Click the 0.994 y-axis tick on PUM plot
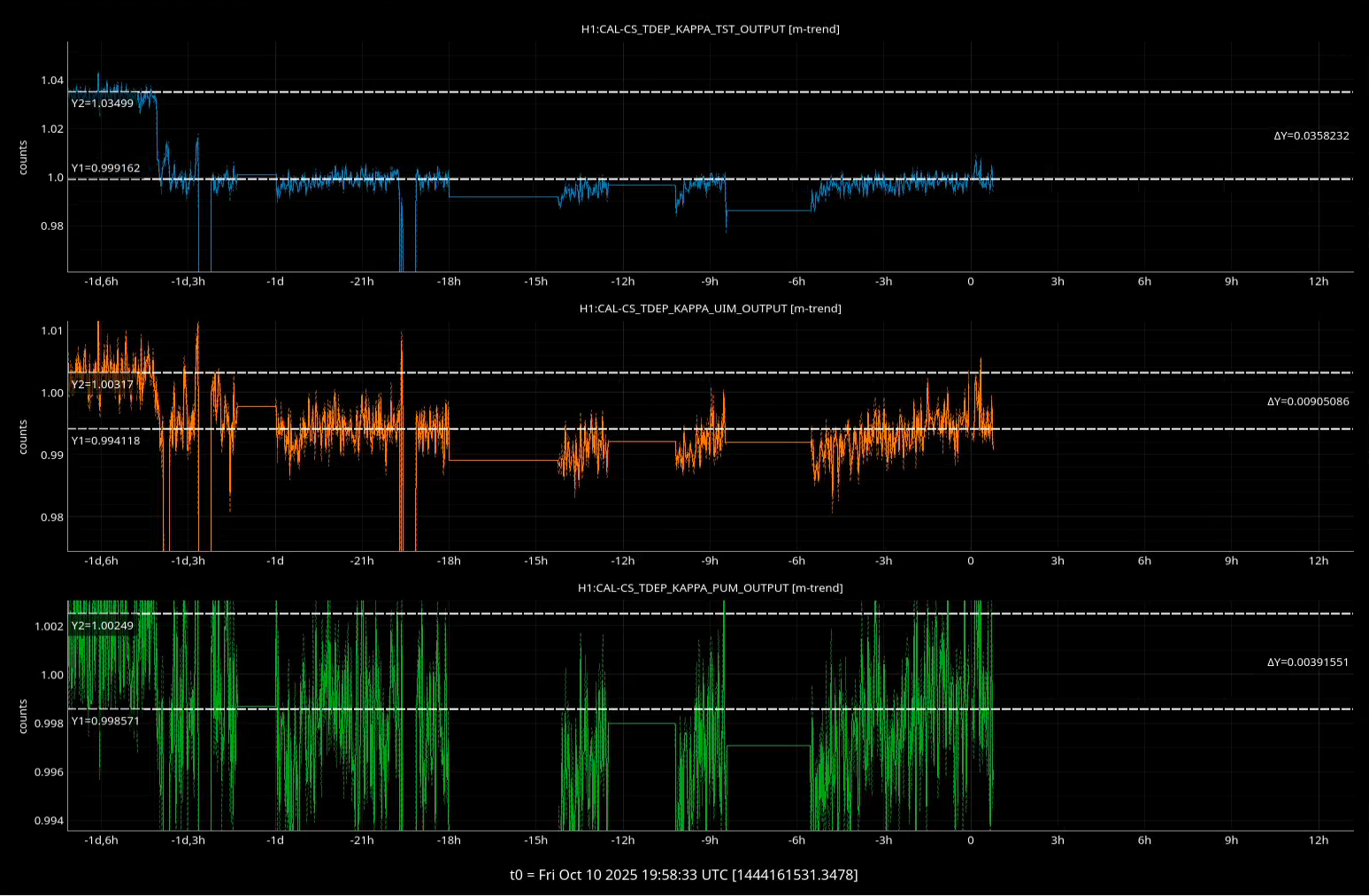 pyautogui.click(x=50, y=821)
